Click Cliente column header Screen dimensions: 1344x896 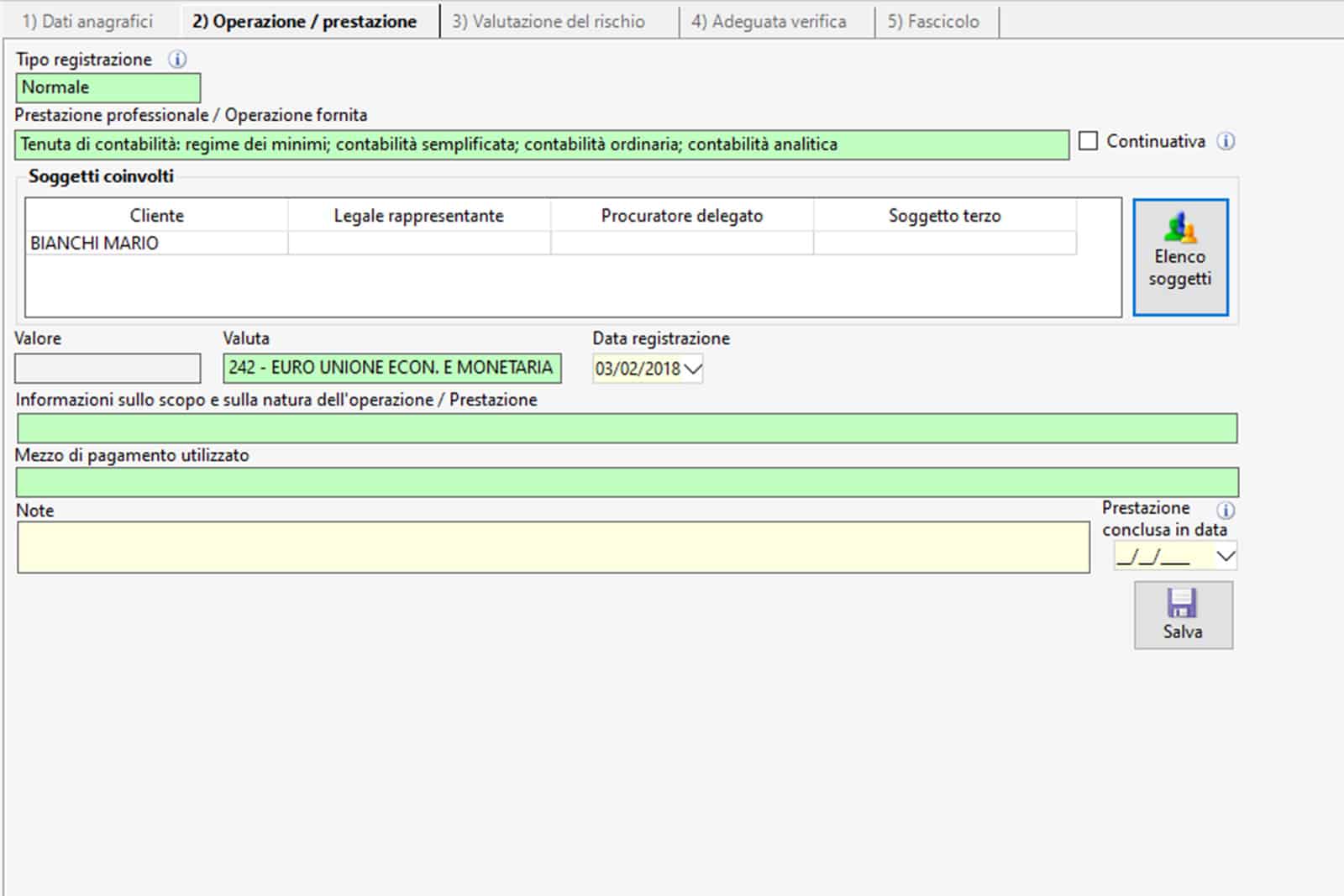click(x=157, y=216)
